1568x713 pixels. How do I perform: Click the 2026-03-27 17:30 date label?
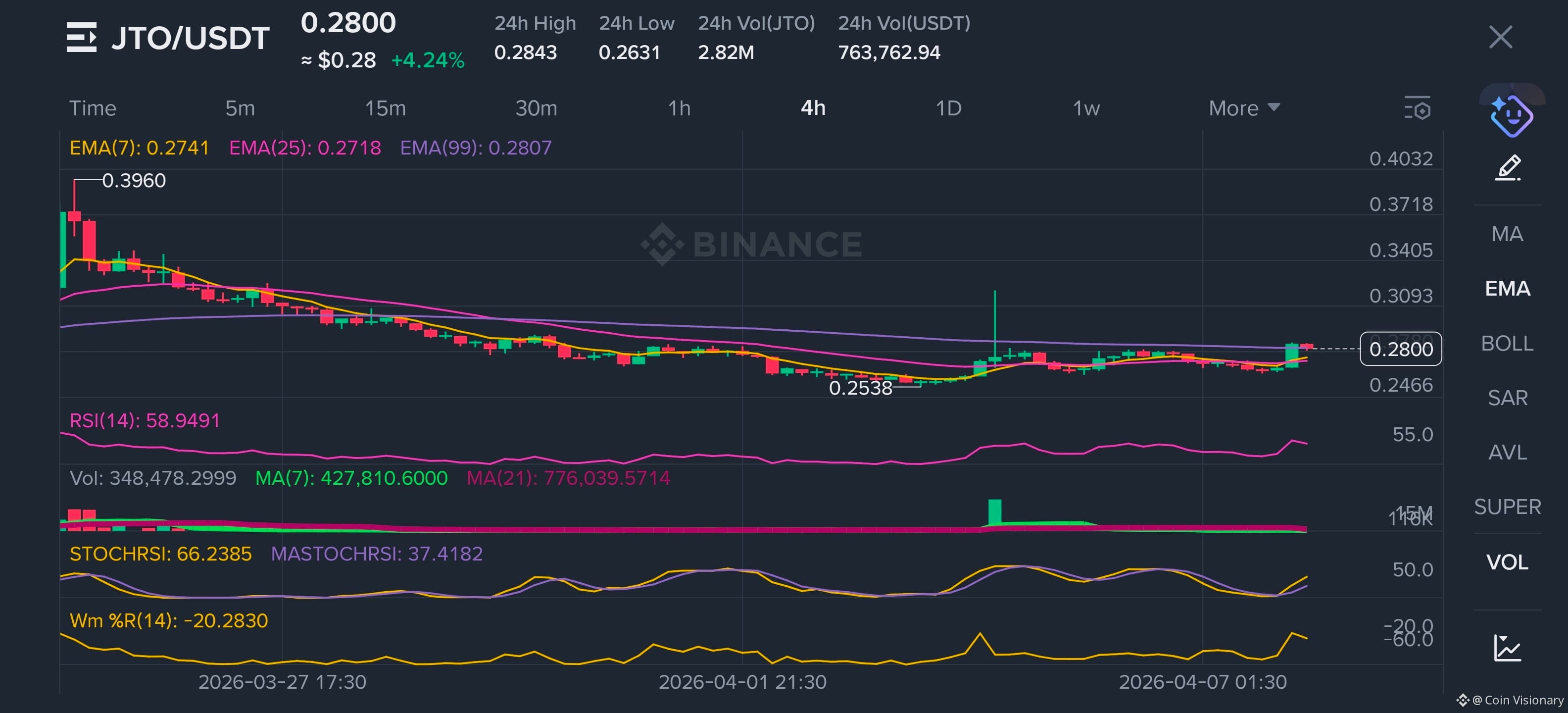(283, 682)
